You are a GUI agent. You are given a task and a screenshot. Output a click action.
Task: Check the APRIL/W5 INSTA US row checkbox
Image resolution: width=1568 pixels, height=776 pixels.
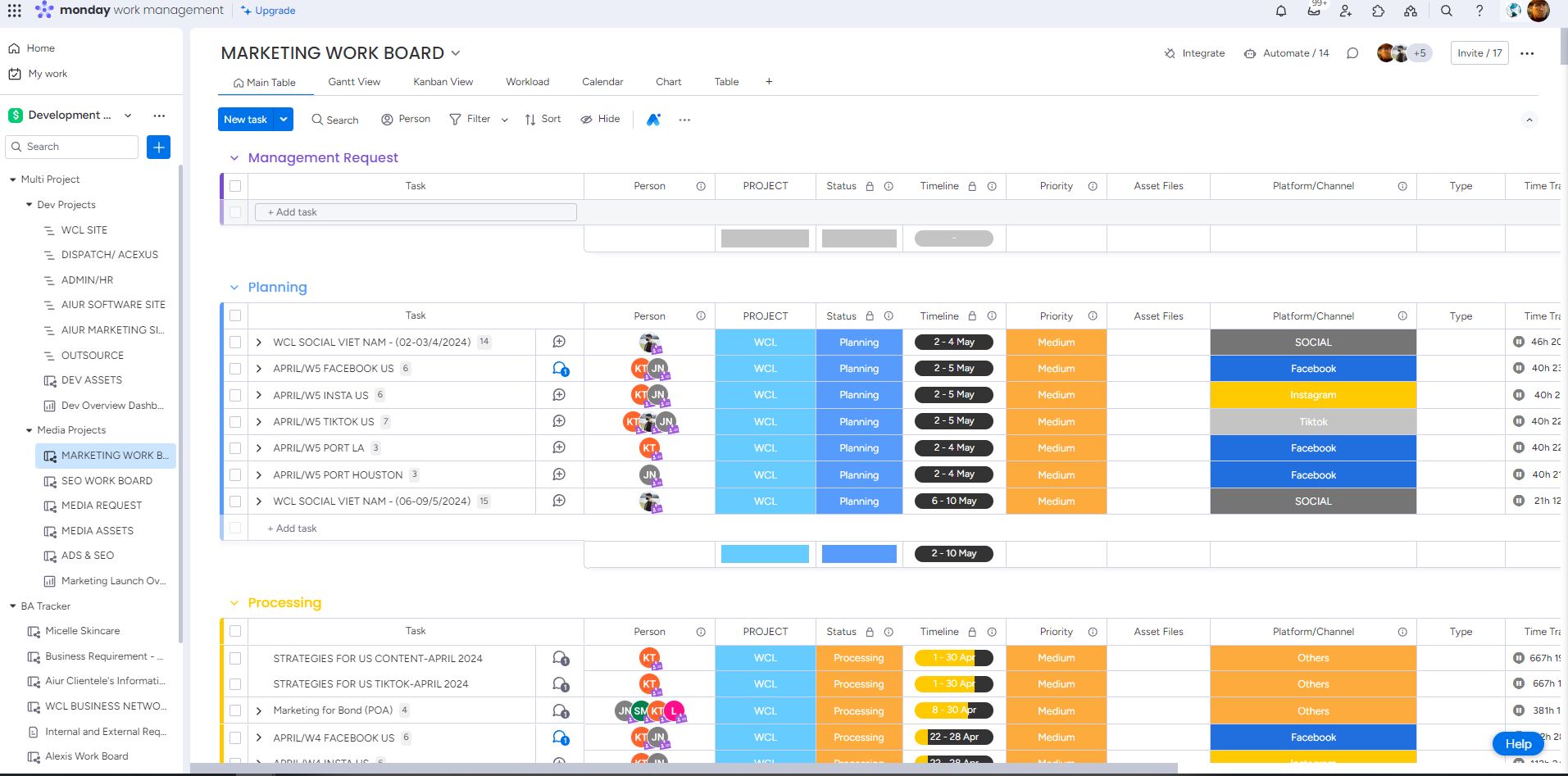pos(235,395)
